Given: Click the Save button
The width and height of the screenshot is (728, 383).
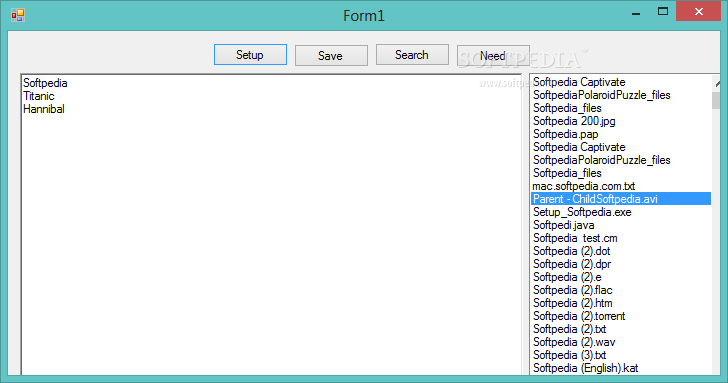Looking at the screenshot, I should point(331,55).
